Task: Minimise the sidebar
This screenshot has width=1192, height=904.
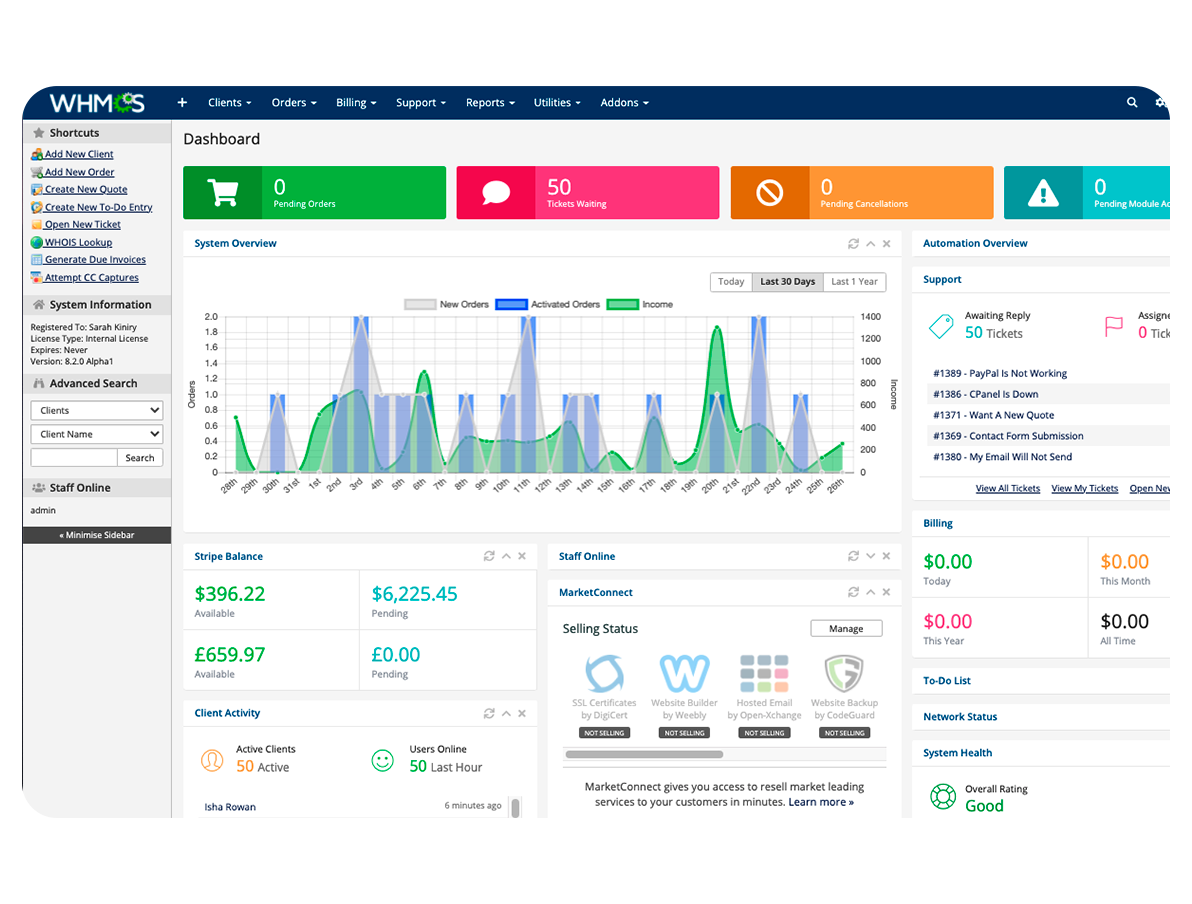Action: coord(96,535)
